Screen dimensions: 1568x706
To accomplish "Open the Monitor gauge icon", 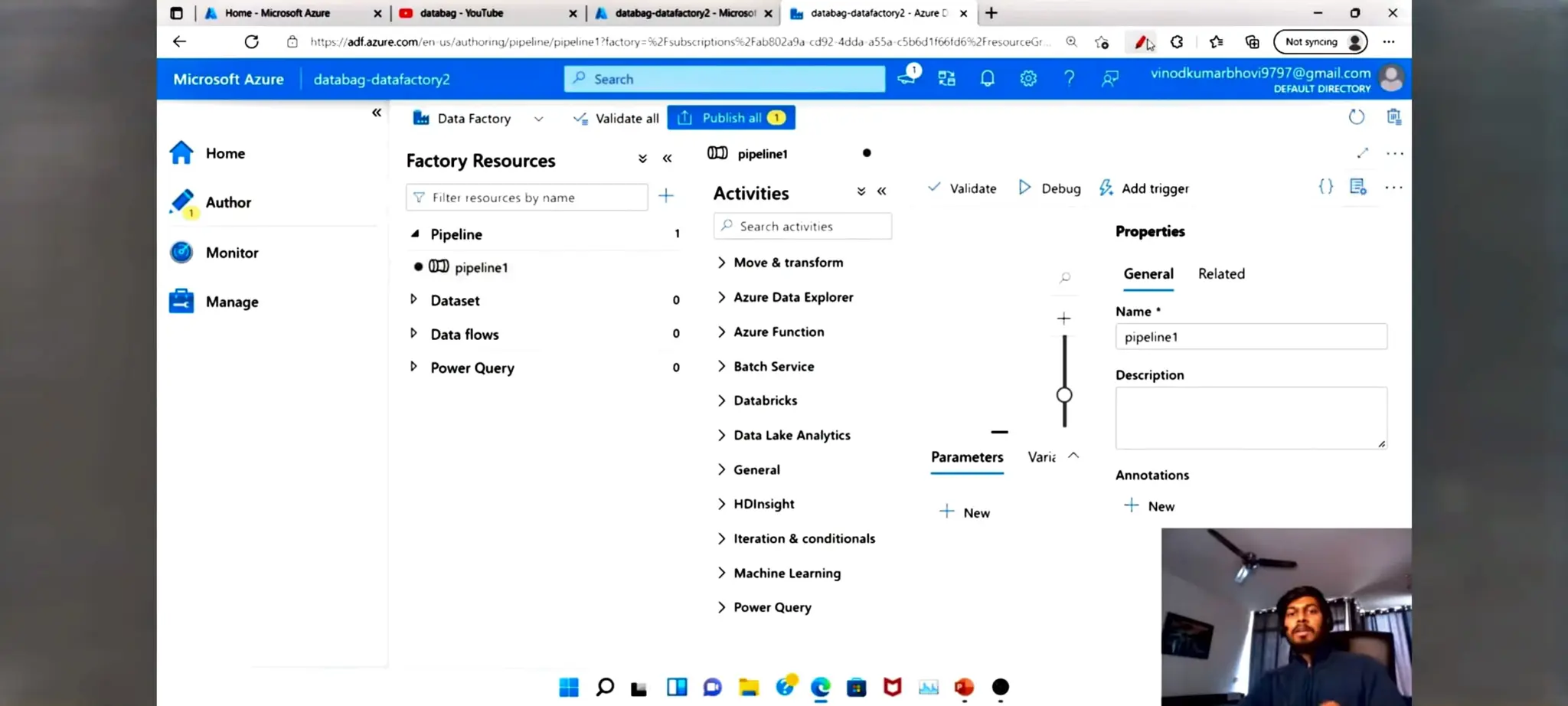I will point(181,252).
